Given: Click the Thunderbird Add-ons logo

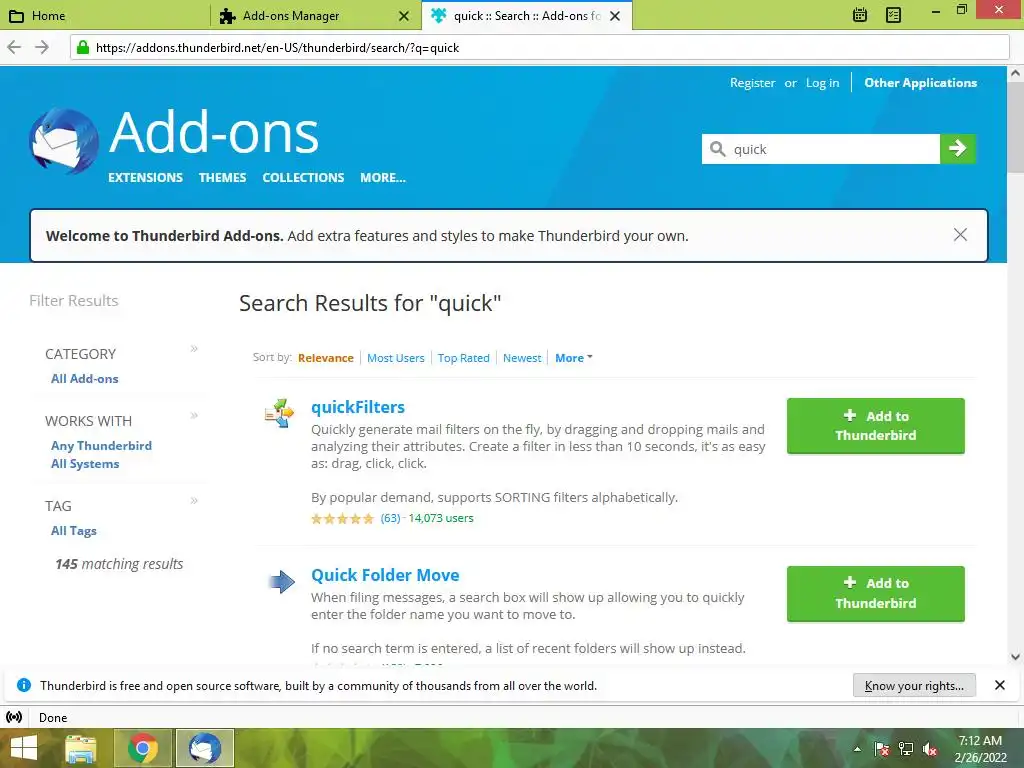Looking at the screenshot, I should pyautogui.click(x=64, y=141).
